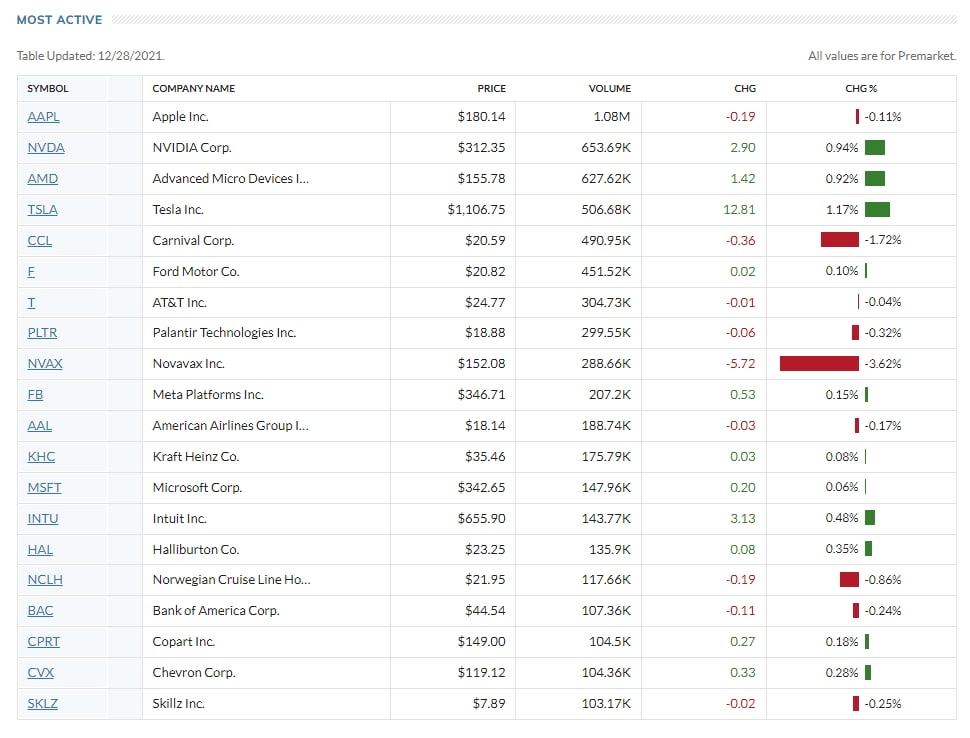The width and height of the screenshot is (970, 738).
Task: Click the TSLA ticker link
Action: point(42,209)
